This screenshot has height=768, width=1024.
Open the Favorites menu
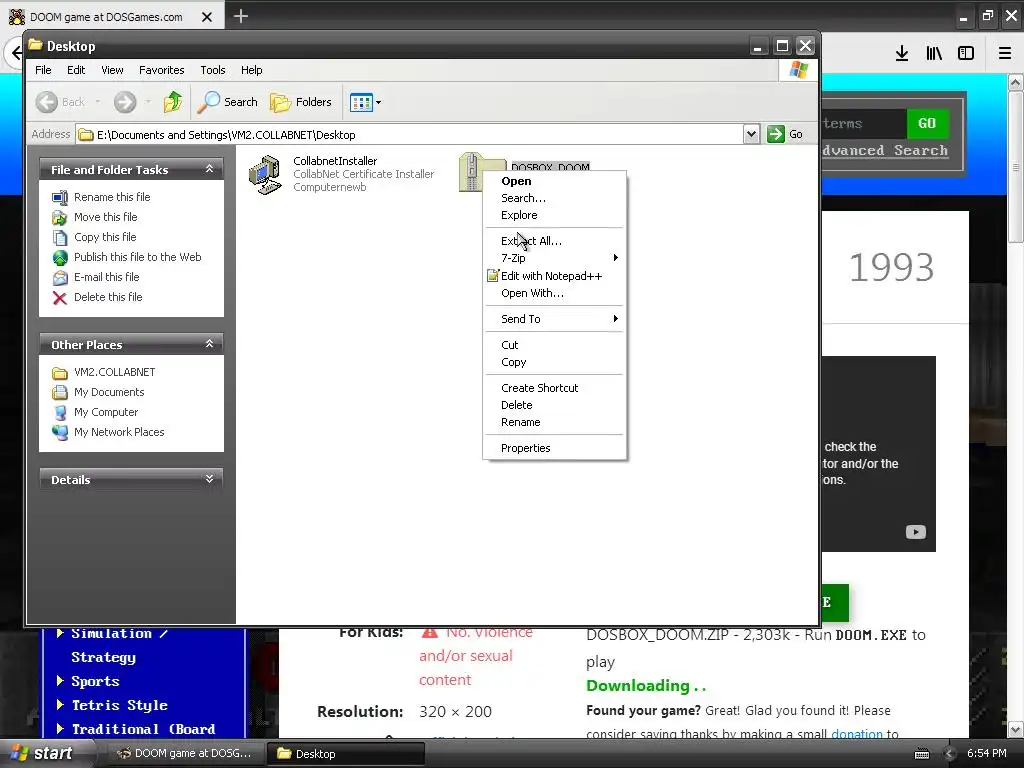[161, 70]
